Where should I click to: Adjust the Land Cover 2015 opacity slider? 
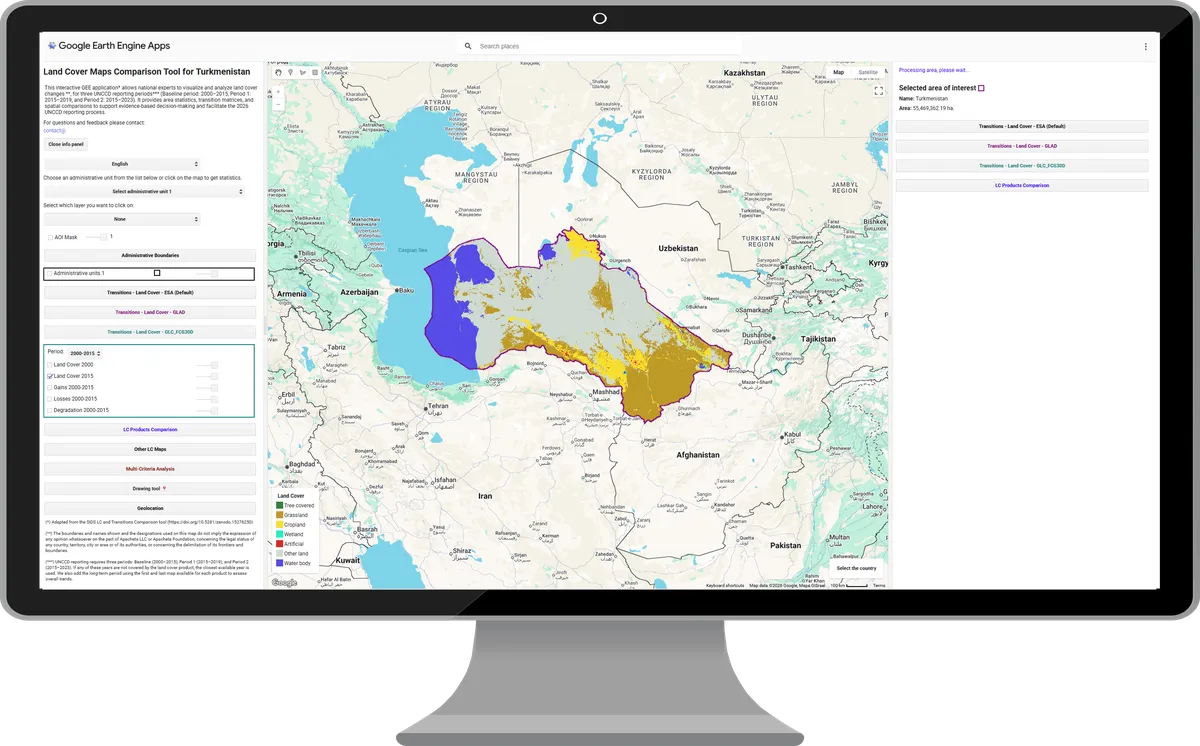coord(207,376)
